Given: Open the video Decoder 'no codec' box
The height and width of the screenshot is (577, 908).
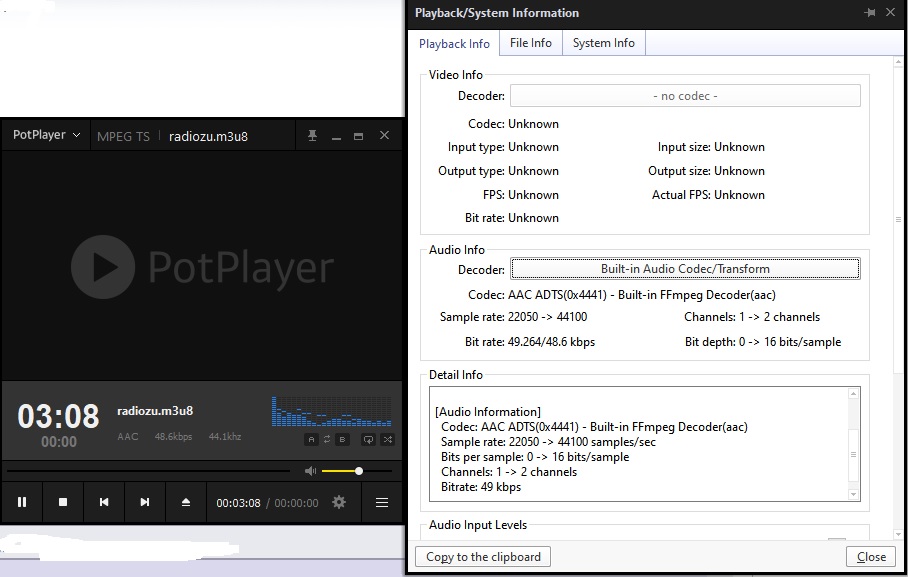Looking at the screenshot, I should 684,96.
